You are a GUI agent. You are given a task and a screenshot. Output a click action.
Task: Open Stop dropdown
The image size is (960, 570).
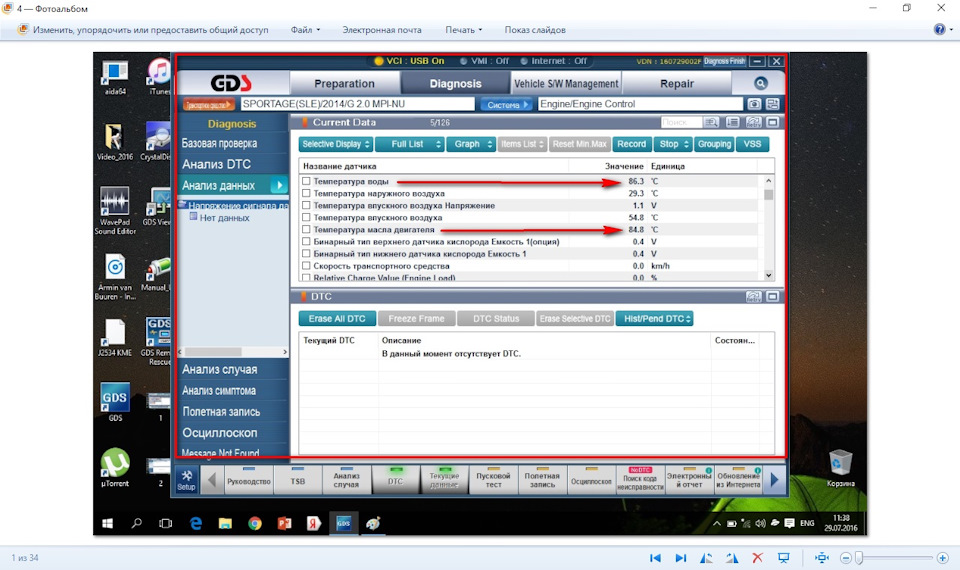pyautogui.click(x=672, y=144)
